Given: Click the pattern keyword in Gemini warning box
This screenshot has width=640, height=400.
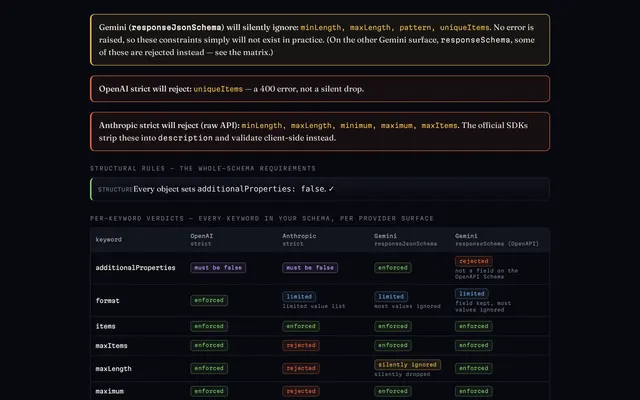Looking at the screenshot, I should [415, 28].
